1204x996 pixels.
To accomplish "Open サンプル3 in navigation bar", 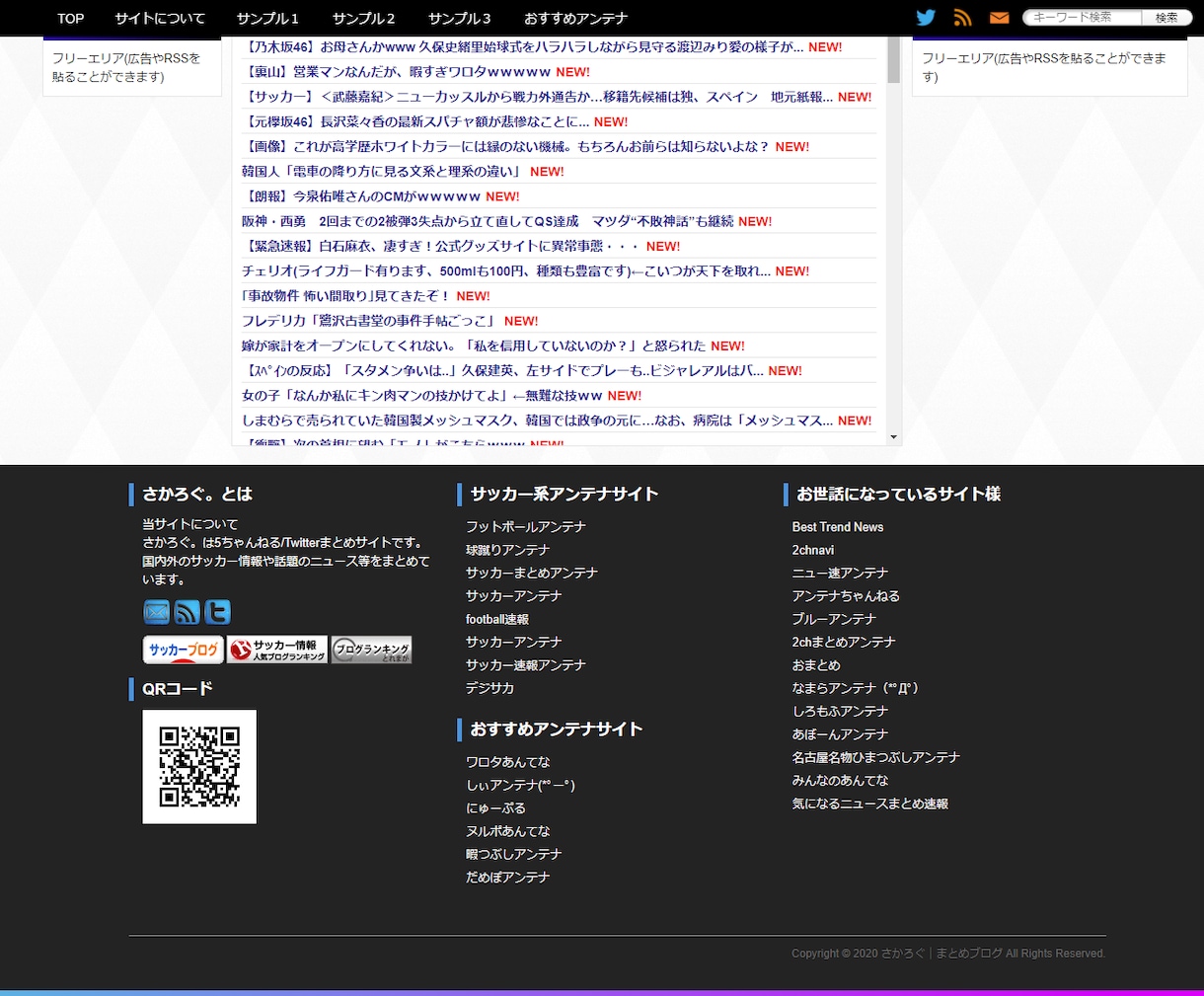I will point(460,18).
